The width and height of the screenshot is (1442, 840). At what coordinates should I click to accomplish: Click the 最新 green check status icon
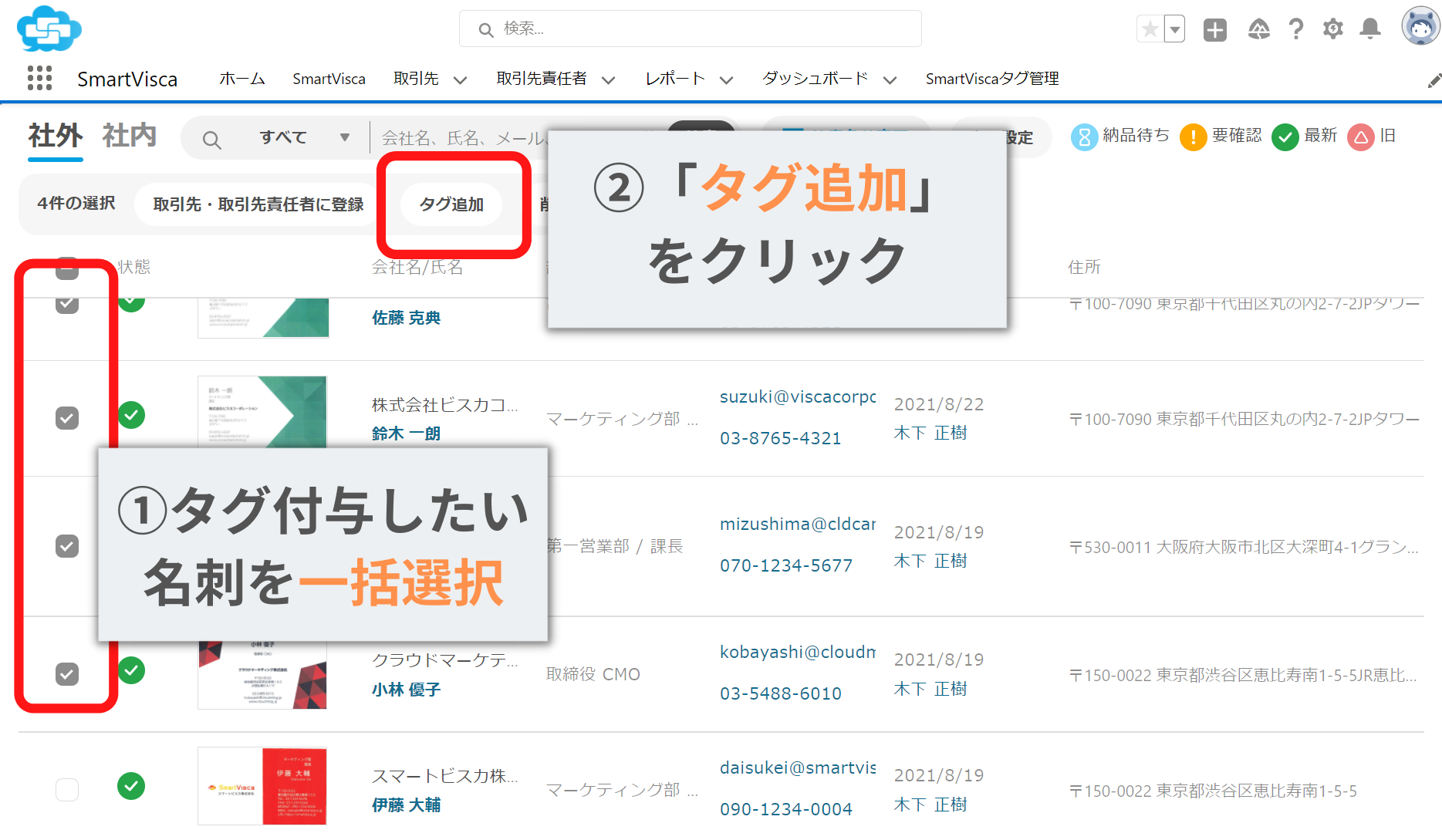click(x=1285, y=137)
